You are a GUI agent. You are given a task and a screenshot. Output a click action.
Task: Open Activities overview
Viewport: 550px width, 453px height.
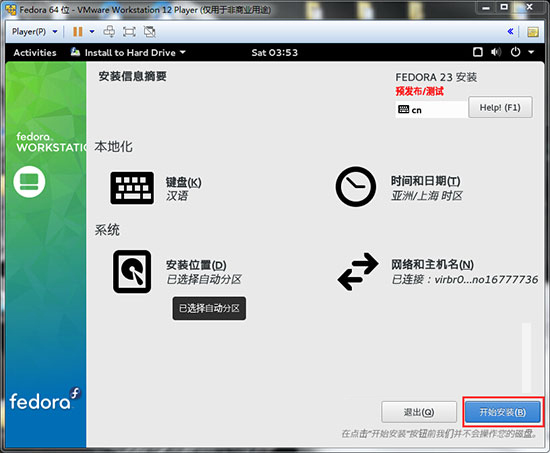coord(35,53)
